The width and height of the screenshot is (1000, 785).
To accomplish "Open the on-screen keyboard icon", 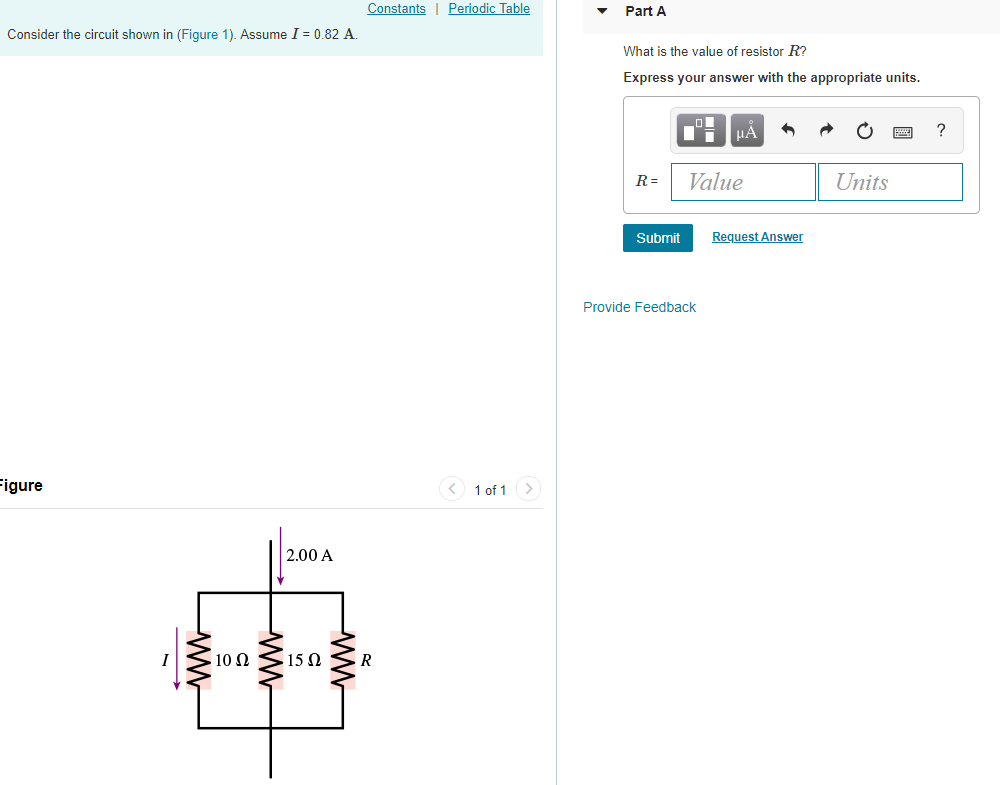I will (x=902, y=130).
